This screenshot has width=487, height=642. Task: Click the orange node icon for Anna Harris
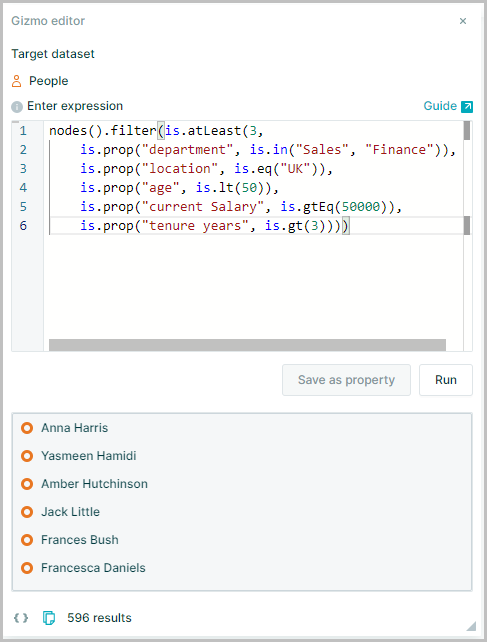pyautogui.click(x=27, y=428)
